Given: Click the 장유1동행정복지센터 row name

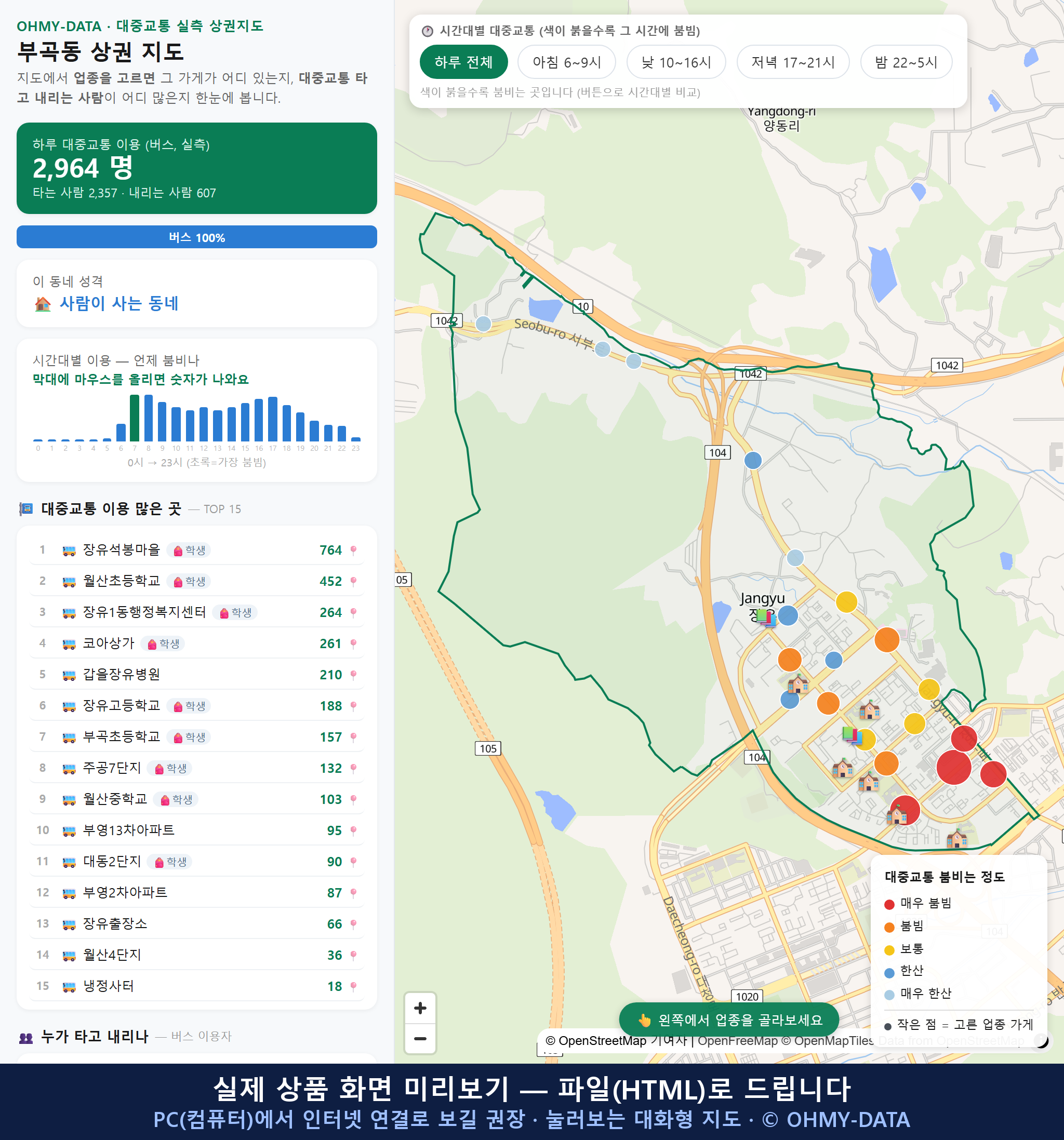Looking at the screenshot, I should pyautogui.click(x=144, y=612).
